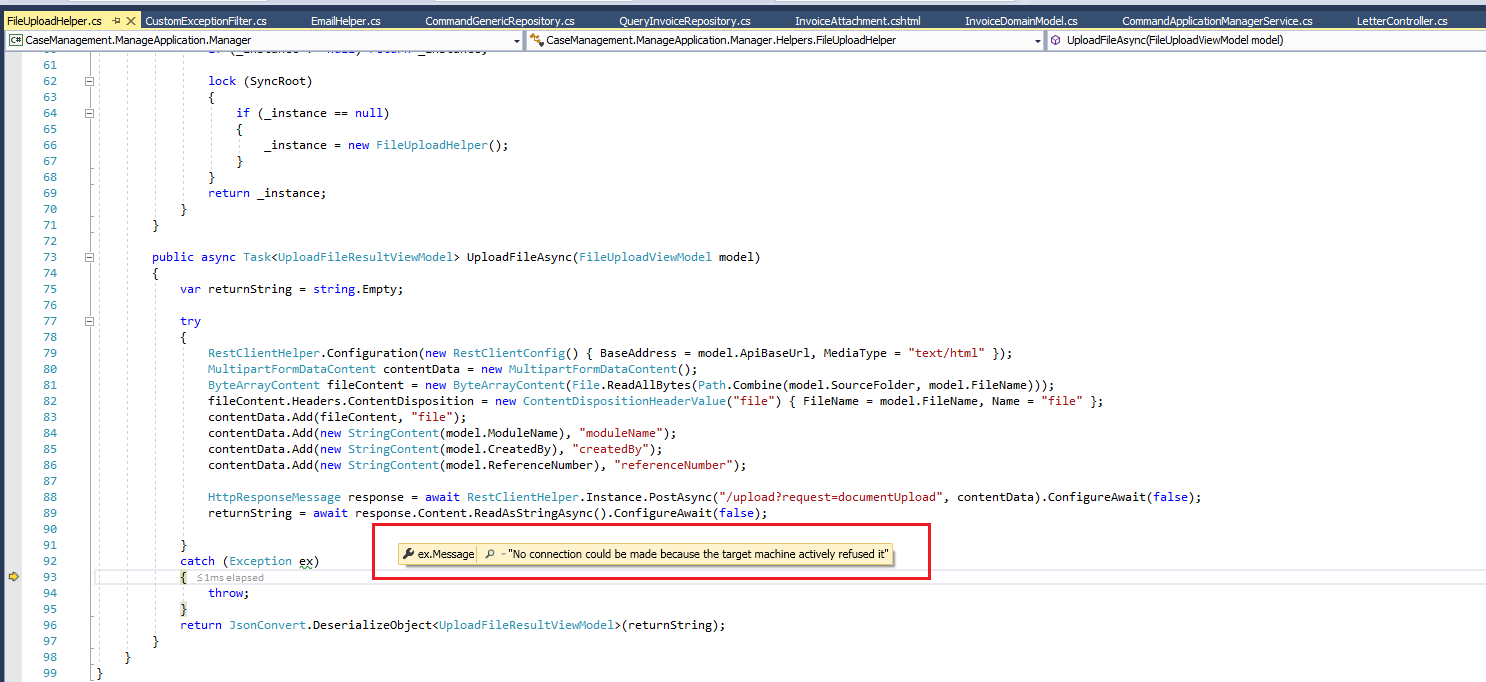Open the text visualizer magnifier icon

pos(489,554)
